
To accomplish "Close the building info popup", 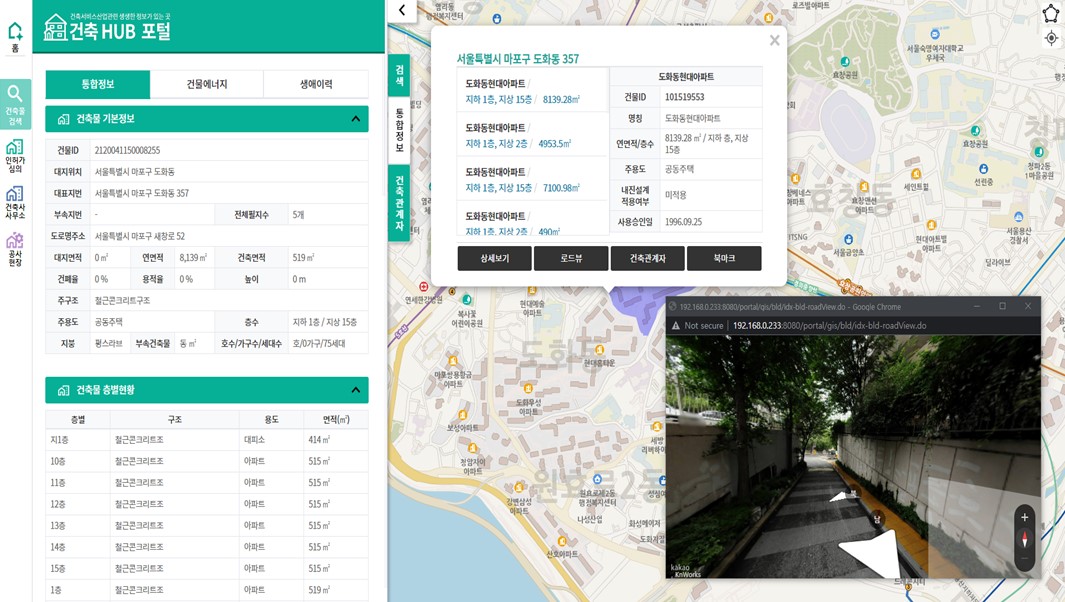I will [774, 41].
